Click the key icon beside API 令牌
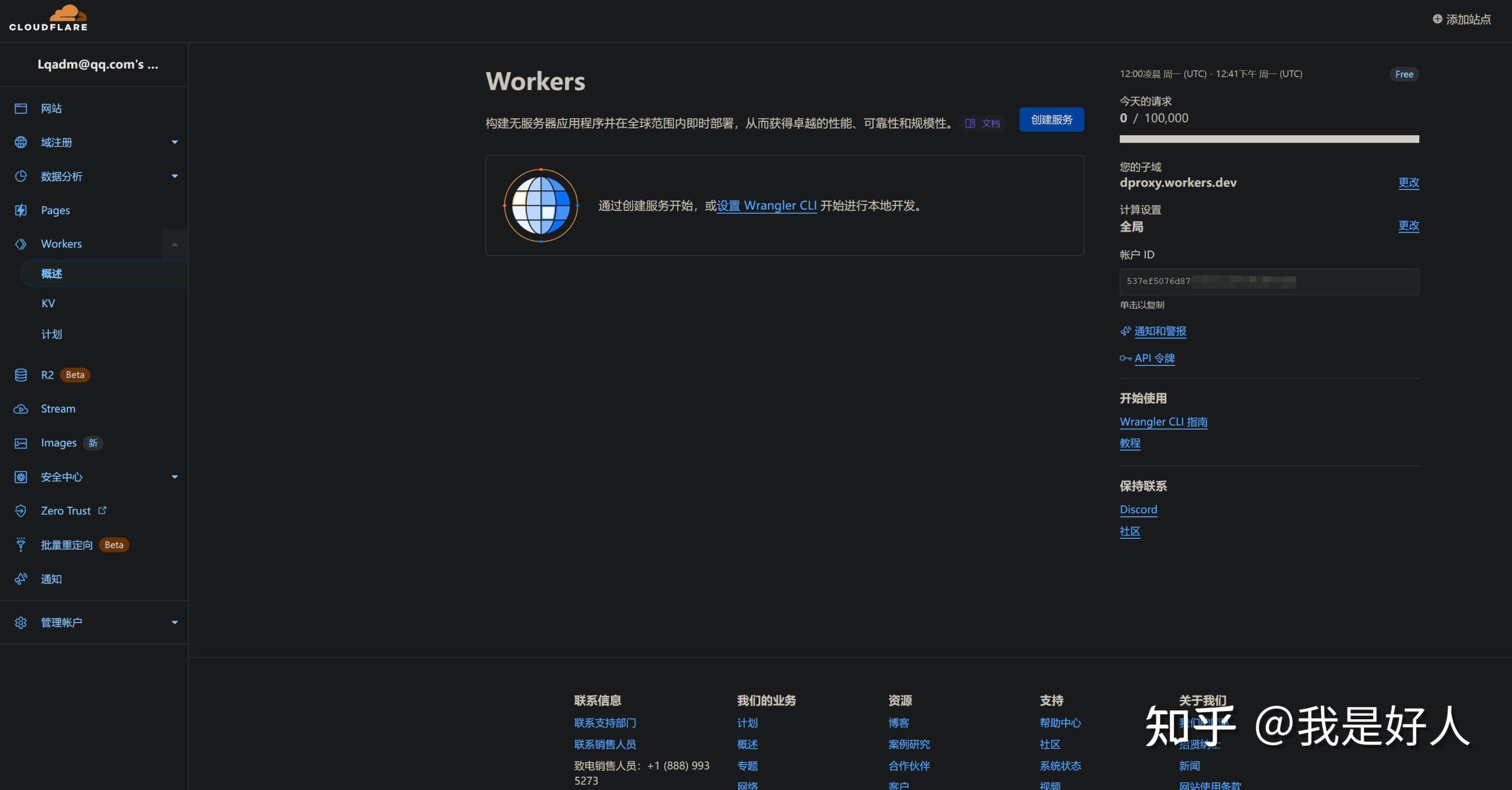The height and width of the screenshot is (790, 1512). coord(1126,359)
